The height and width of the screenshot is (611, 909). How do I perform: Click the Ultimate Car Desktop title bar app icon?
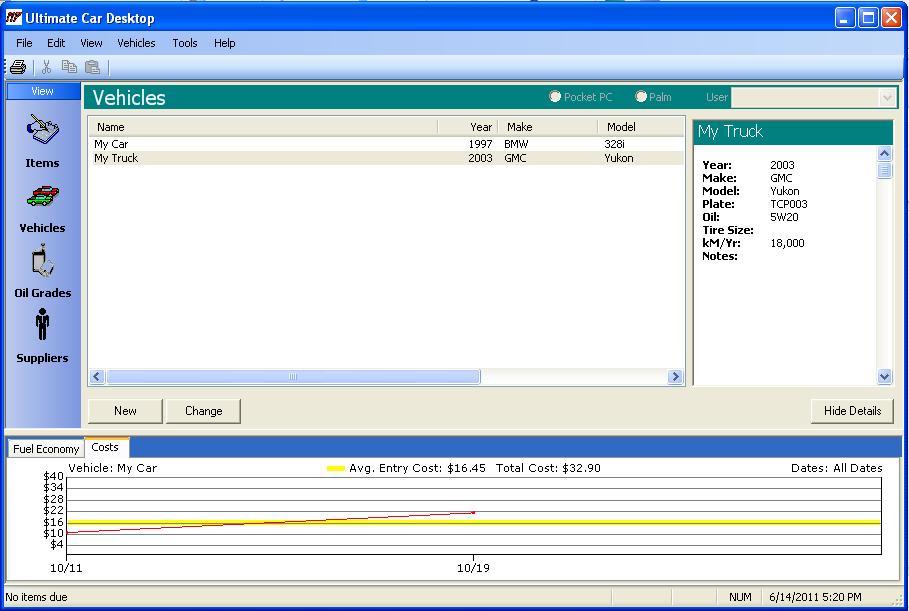(x=14, y=18)
